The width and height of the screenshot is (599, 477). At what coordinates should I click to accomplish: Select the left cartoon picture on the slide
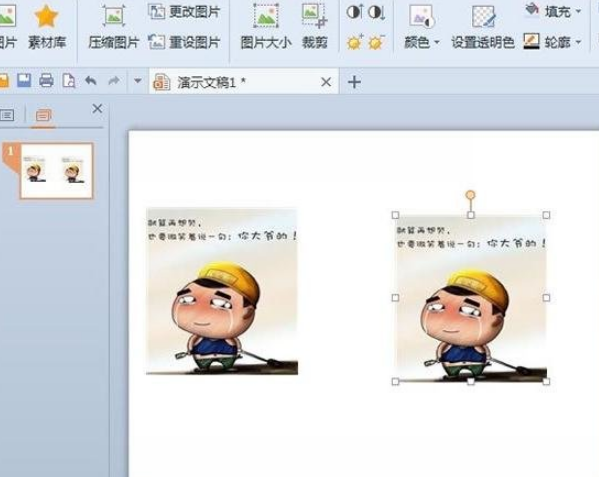(x=222, y=291)
